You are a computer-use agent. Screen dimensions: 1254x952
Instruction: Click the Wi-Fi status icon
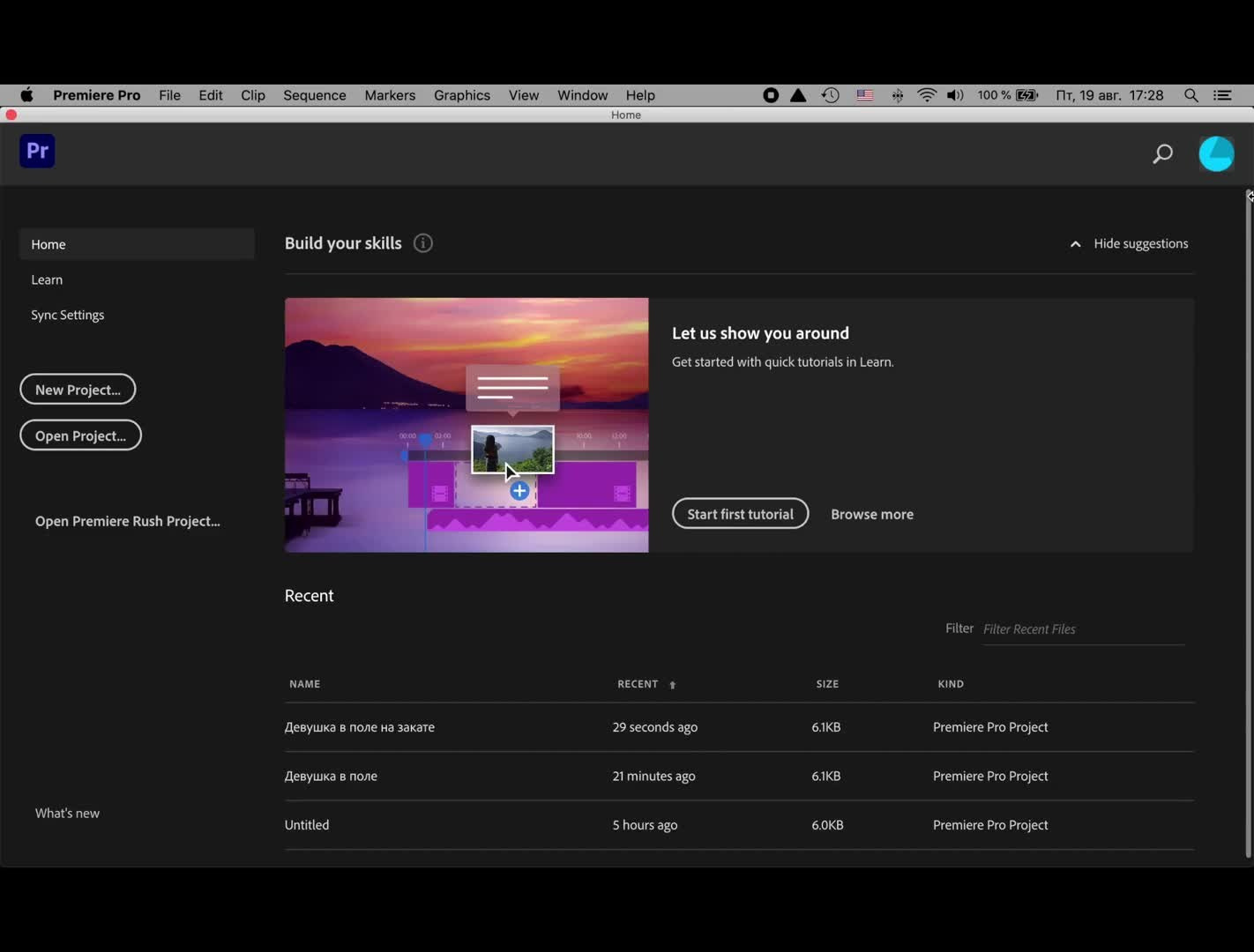point(926,95)
